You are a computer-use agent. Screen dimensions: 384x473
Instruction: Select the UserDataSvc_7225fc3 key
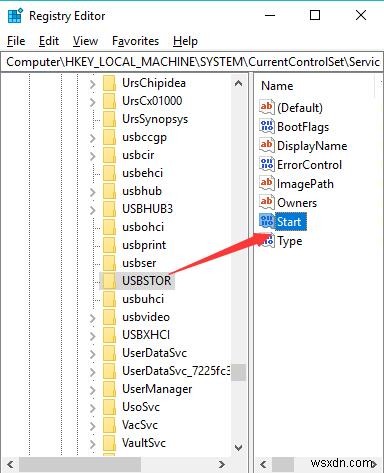[x=176, y=371]
